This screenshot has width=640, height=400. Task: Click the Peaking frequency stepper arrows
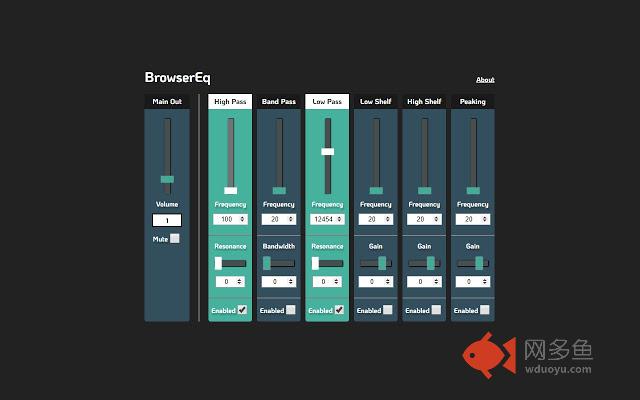484,219
